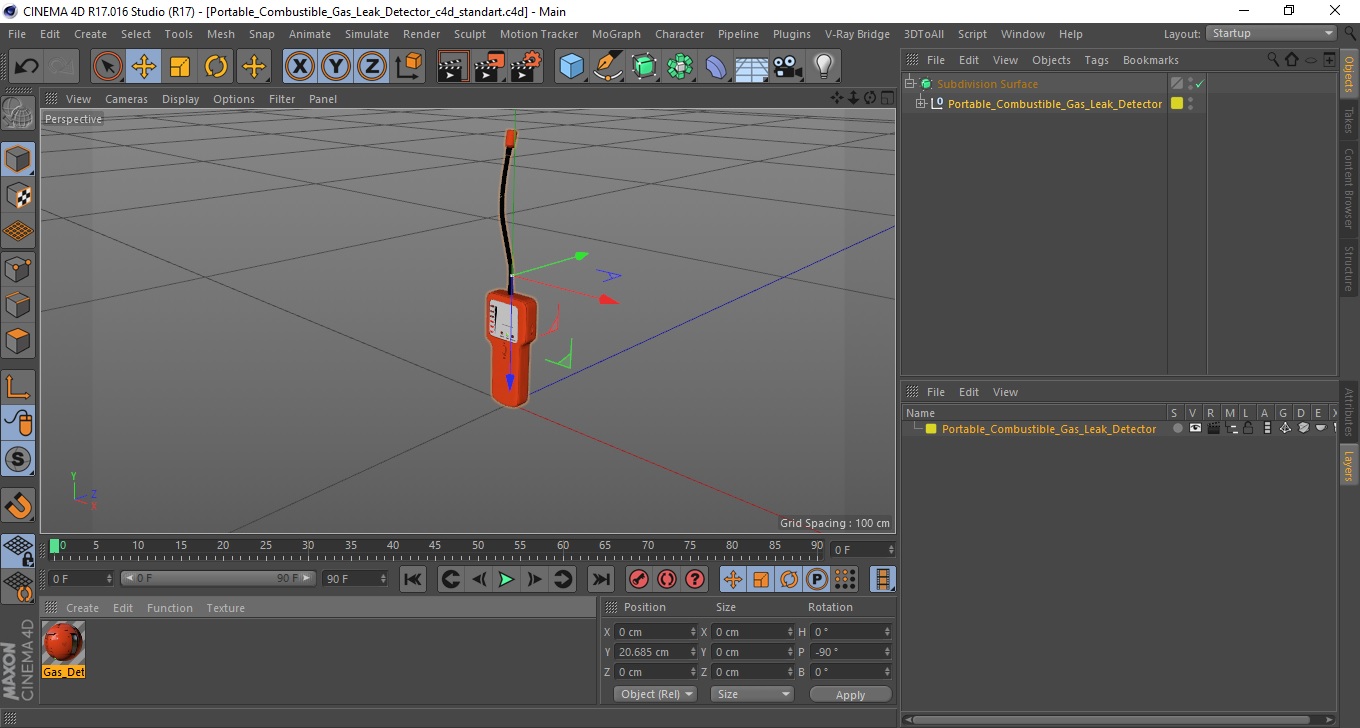Step the current frame field spinner
The image size is (1360, 728).
point(110,579)
